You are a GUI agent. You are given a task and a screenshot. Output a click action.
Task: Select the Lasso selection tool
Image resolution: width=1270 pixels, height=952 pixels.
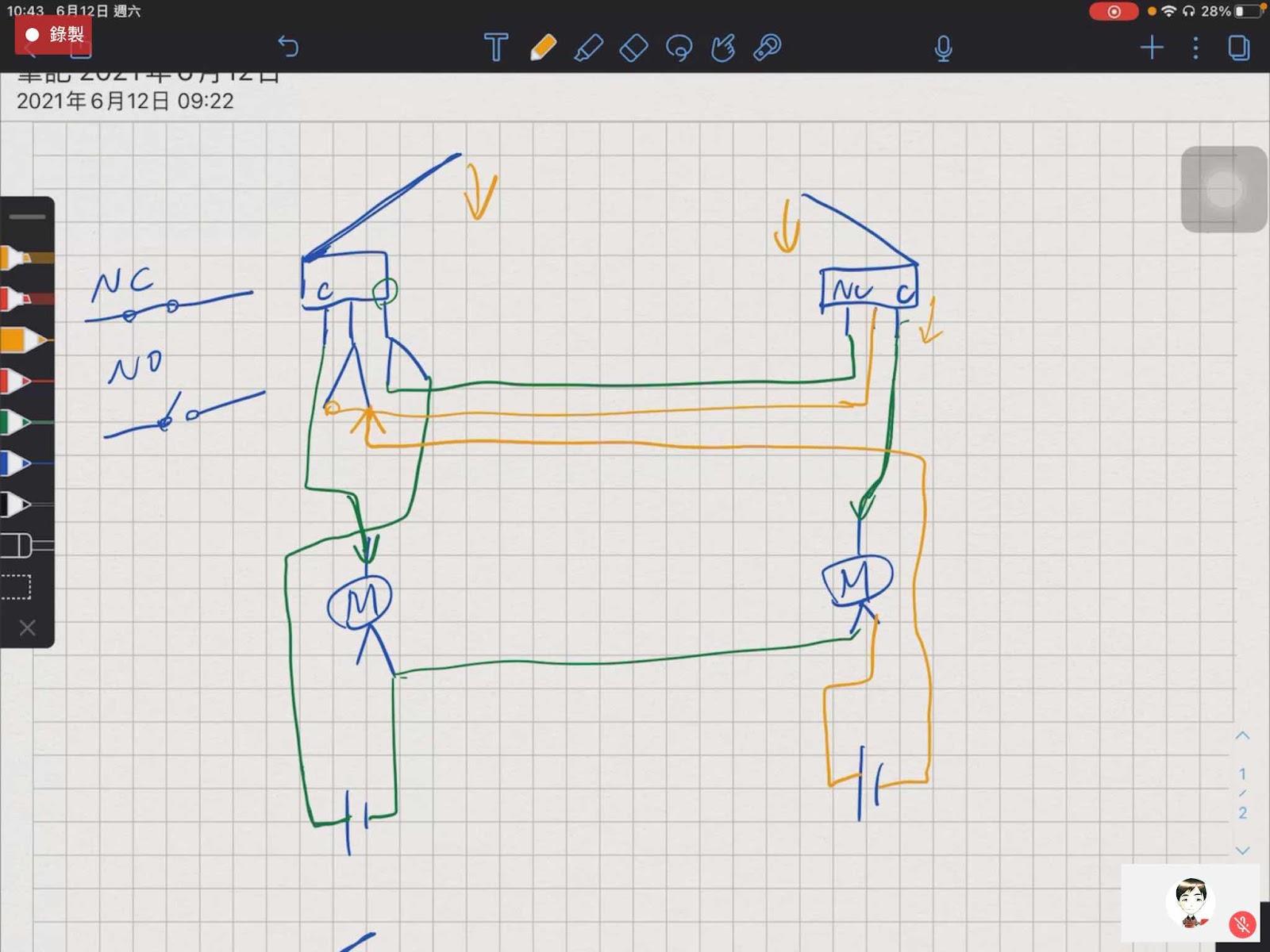pyautogui.click(x=679, y=48)
